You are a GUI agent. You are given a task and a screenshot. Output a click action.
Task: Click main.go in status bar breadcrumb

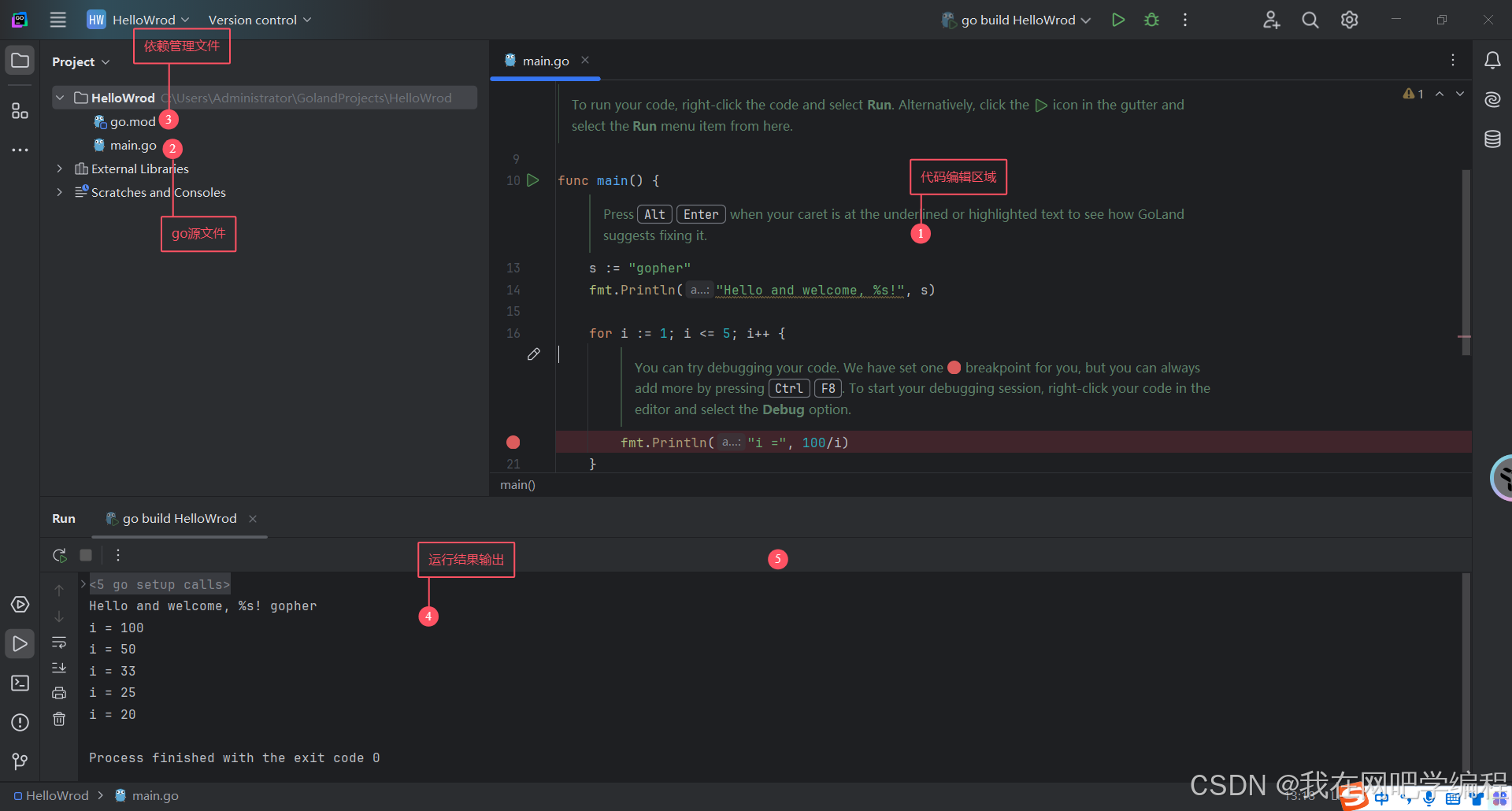[x=147, y=795]
